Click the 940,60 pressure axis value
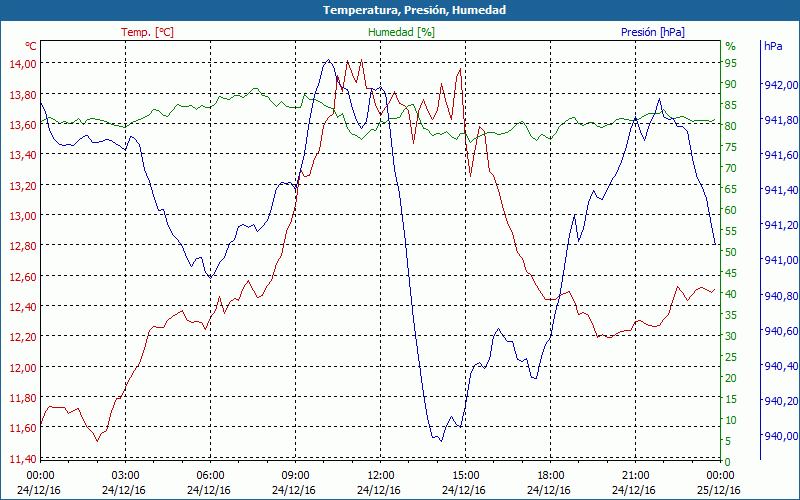 point(781,331)
